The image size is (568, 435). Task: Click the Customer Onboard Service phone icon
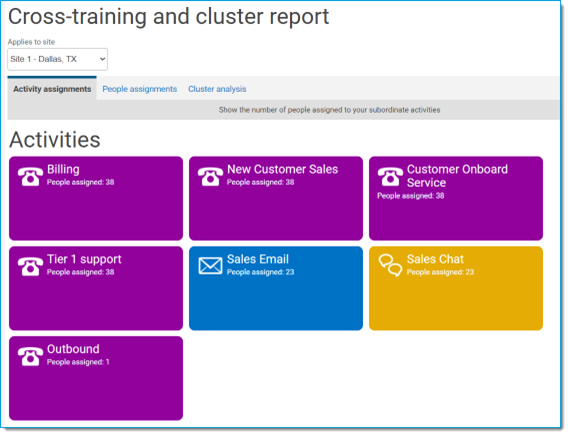coord(390,177)
